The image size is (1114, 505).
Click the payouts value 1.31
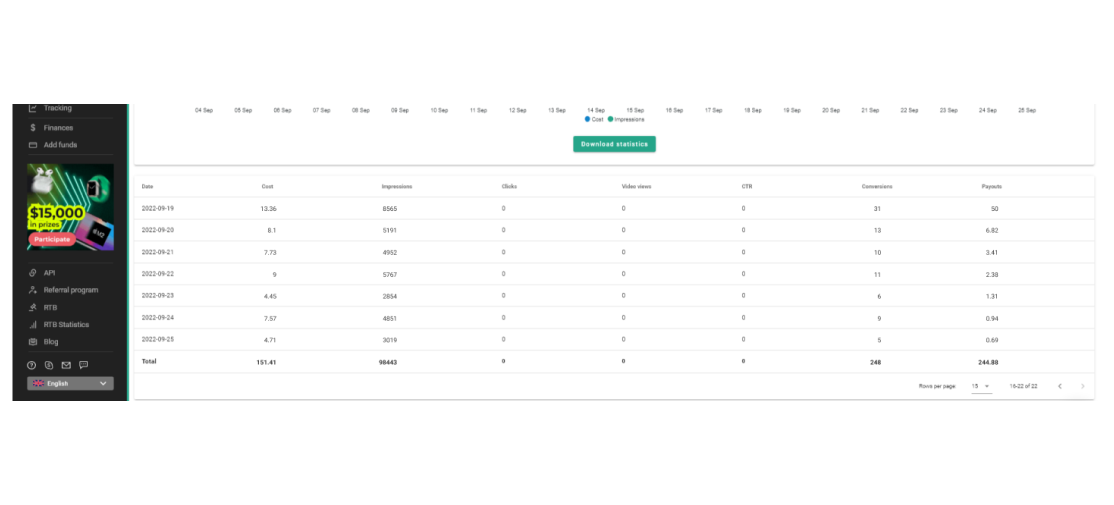click(x=992, y=296)
